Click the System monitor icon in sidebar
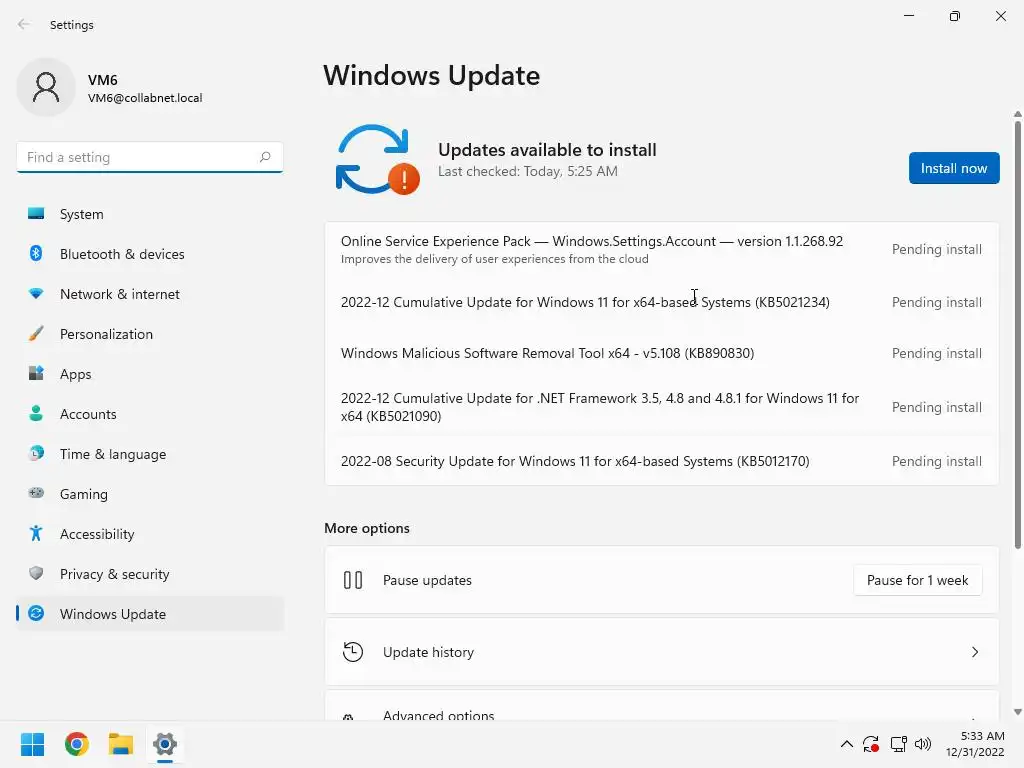1024x768 pixels. [36, 214]
